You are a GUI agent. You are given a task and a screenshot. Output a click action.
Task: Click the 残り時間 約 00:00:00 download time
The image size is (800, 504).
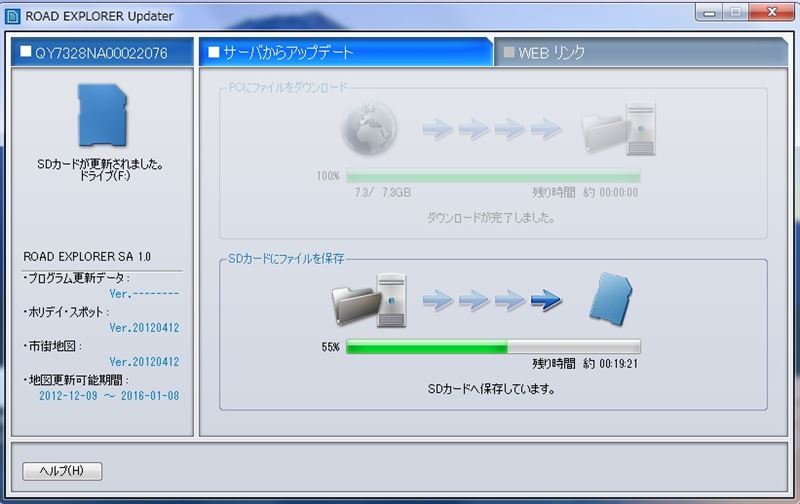(x=585, y=192)
